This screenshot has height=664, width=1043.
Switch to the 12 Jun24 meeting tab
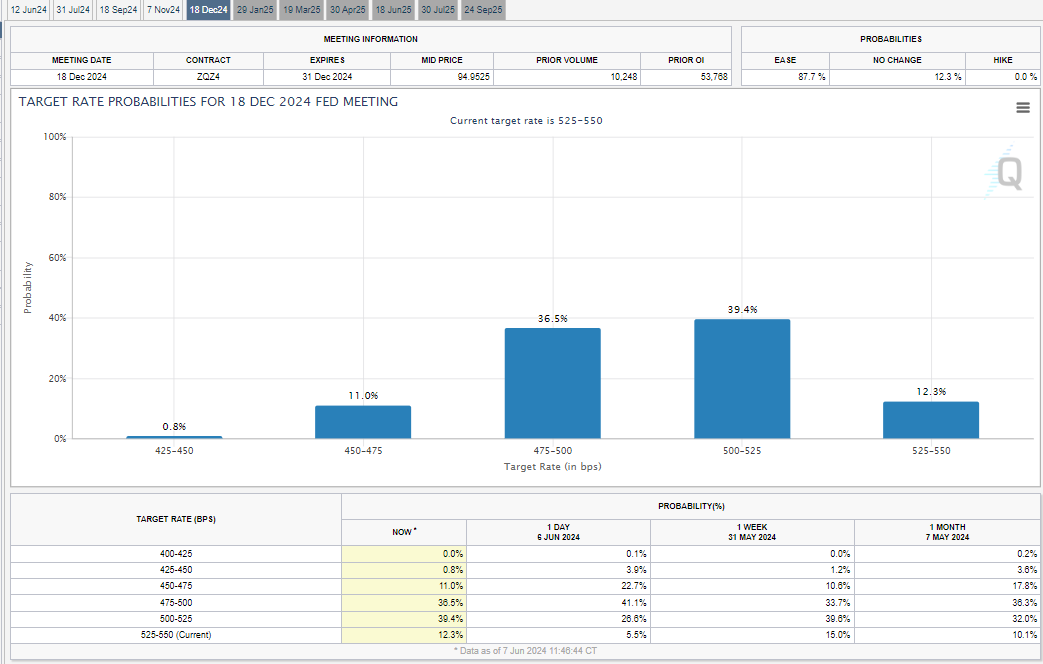29,10
